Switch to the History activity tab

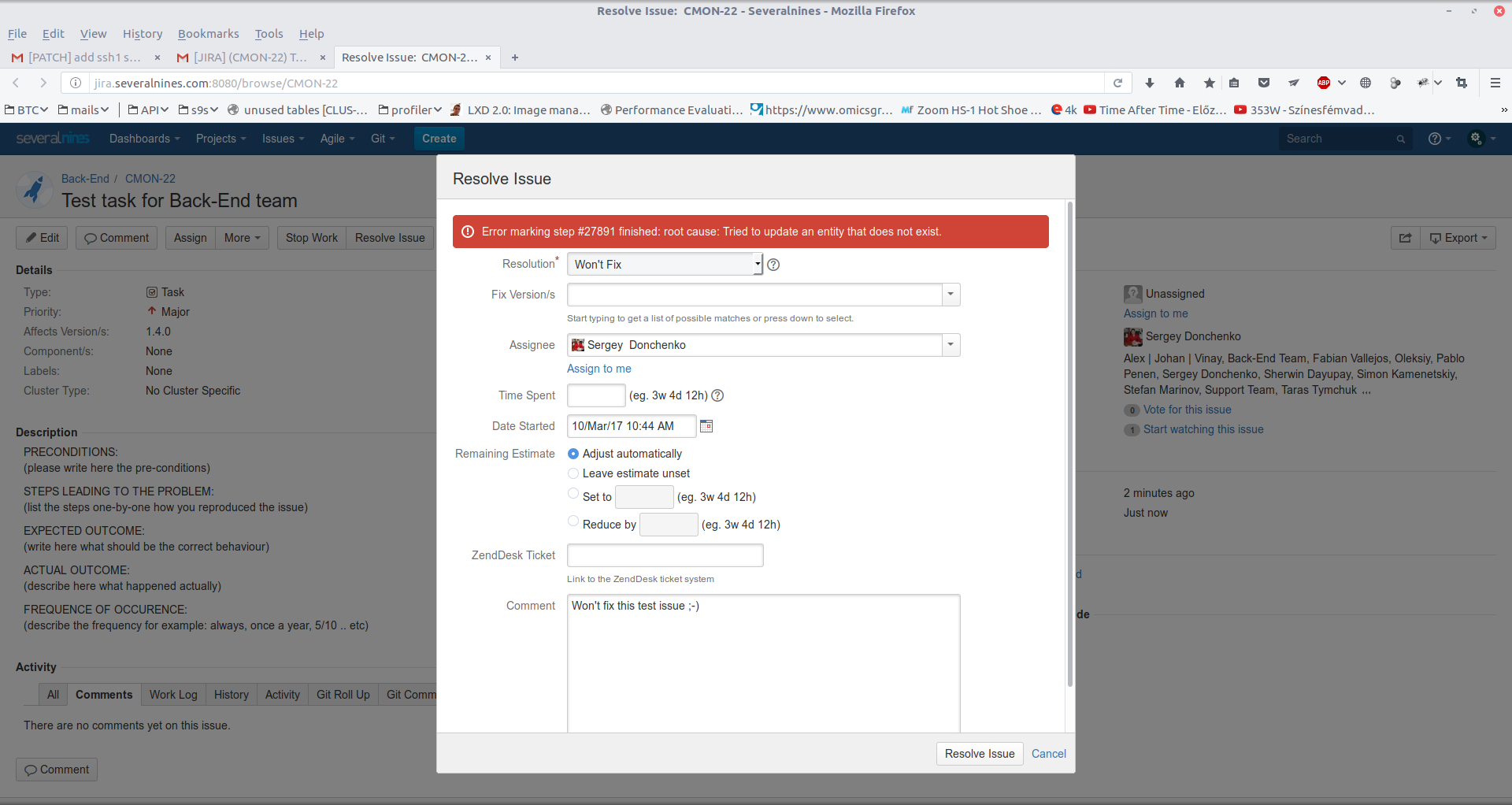tap(232, 695)
